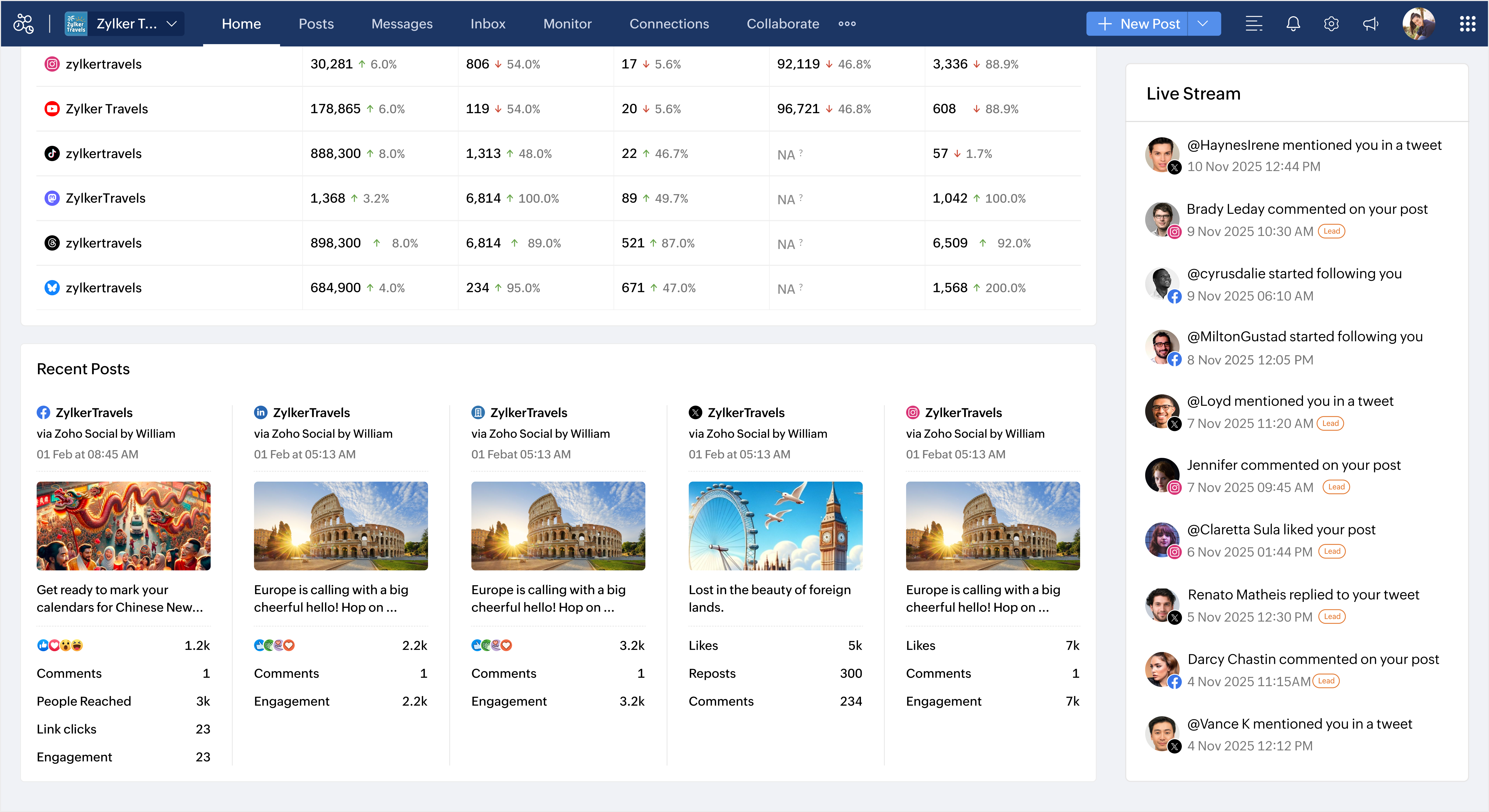The width and height of the screenshot is (1489, 812).
Task: Open the notifications bell icon
Action: (1293, 24)
